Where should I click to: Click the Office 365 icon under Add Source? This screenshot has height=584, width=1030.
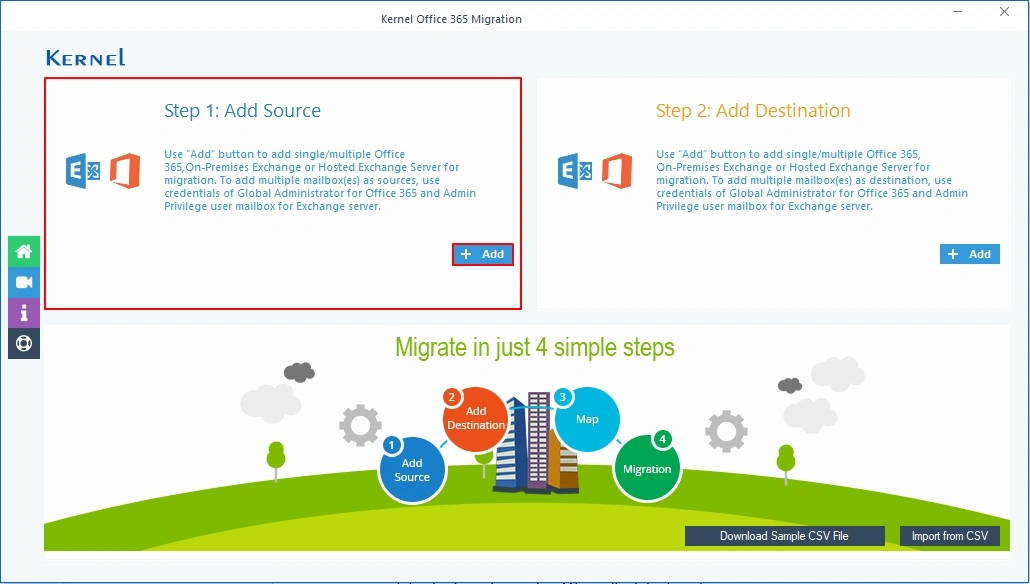(126, 172)
